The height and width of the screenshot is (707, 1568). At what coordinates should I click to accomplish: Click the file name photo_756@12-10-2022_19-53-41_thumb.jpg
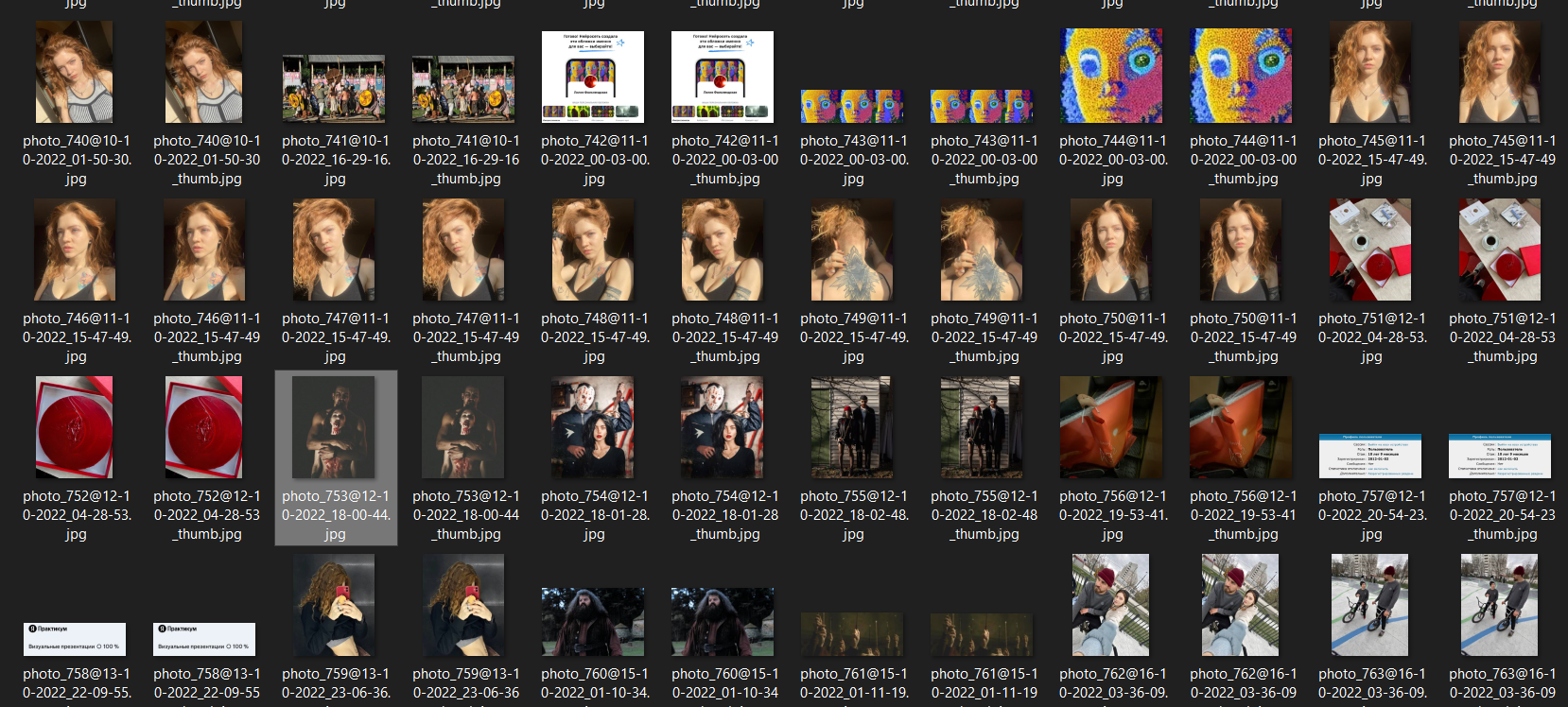(x=1244, y=515)
